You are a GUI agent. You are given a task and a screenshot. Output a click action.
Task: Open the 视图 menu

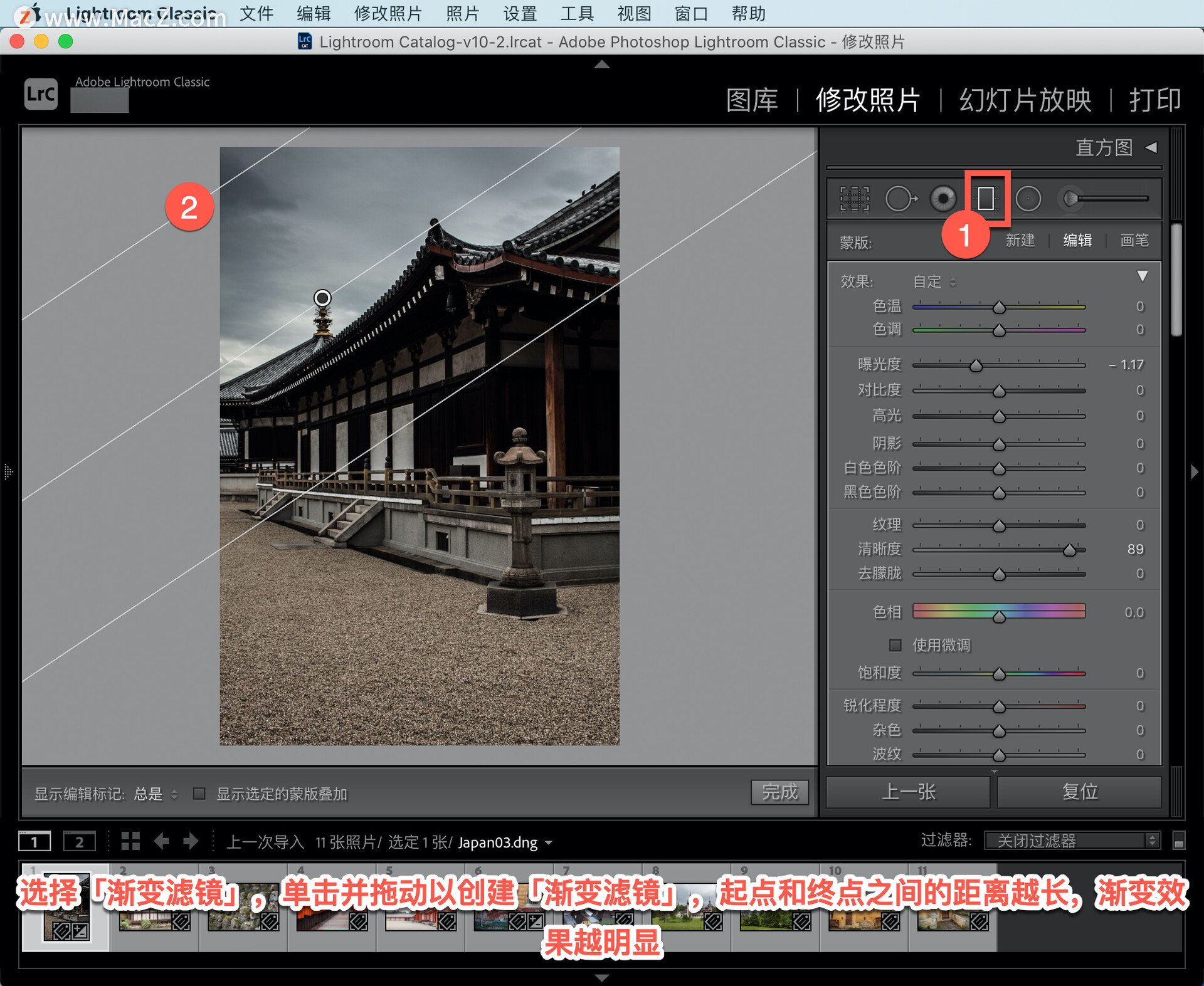click(634, 13)
